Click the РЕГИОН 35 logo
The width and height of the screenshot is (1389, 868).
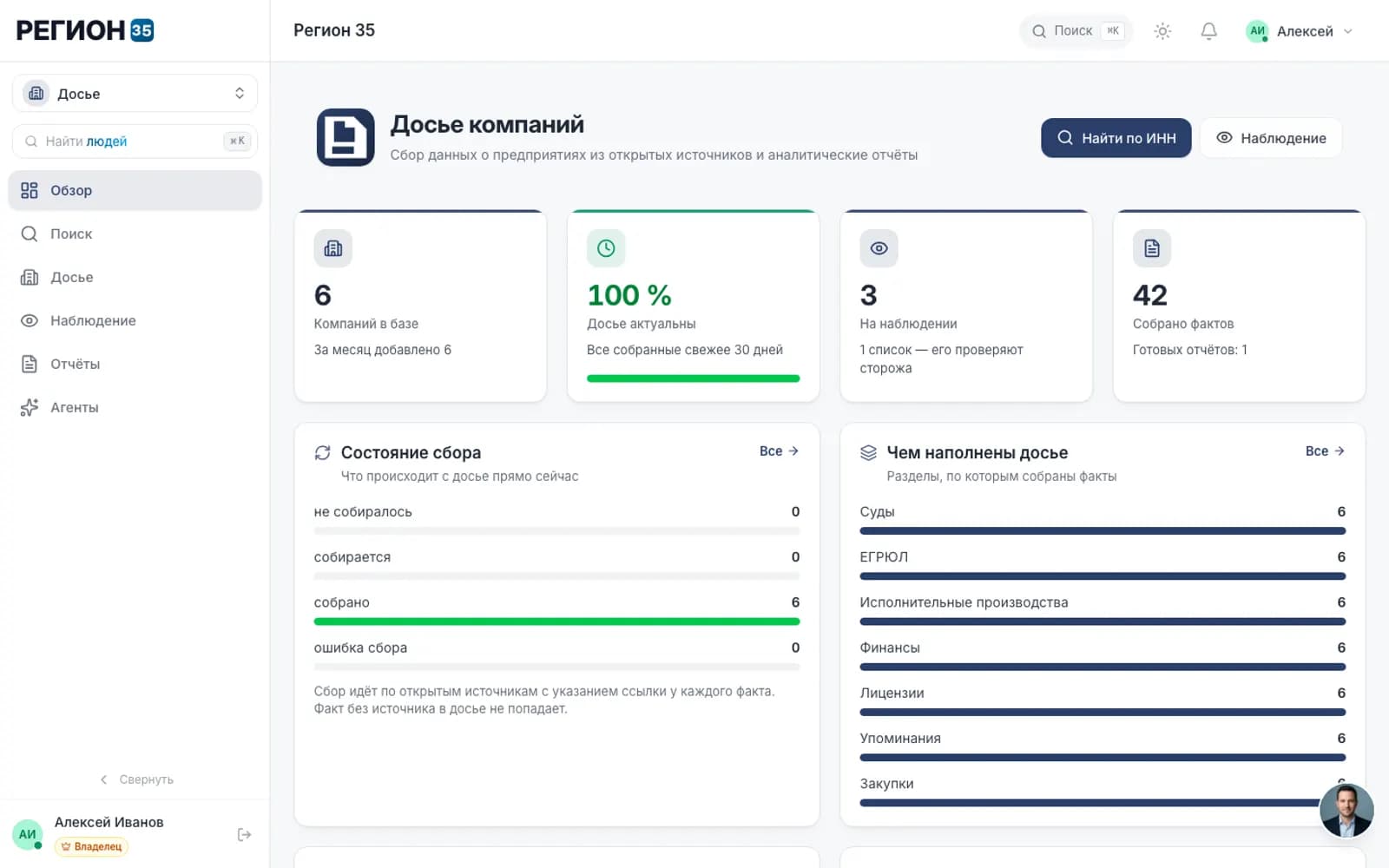[85, 30]
